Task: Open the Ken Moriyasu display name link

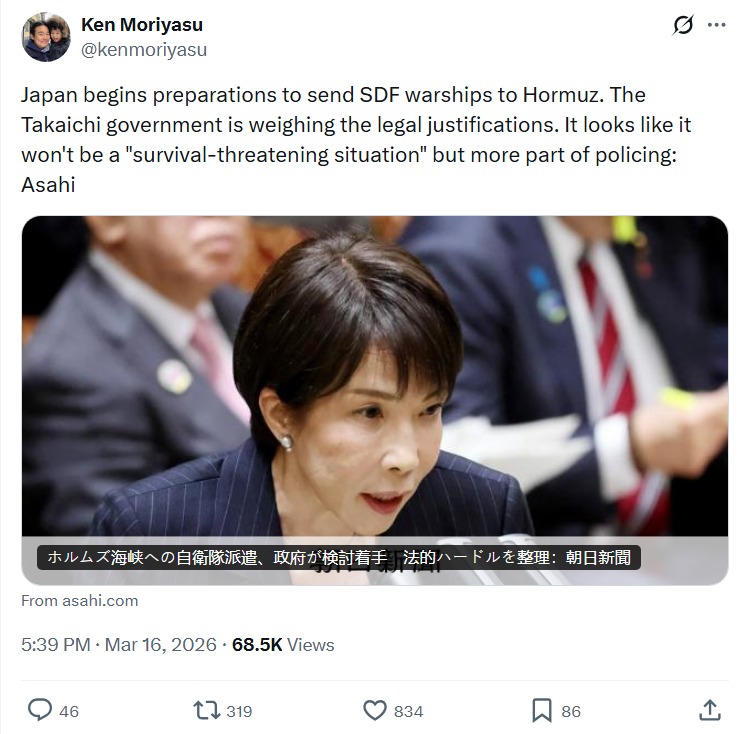Action: tap(142, 25)
